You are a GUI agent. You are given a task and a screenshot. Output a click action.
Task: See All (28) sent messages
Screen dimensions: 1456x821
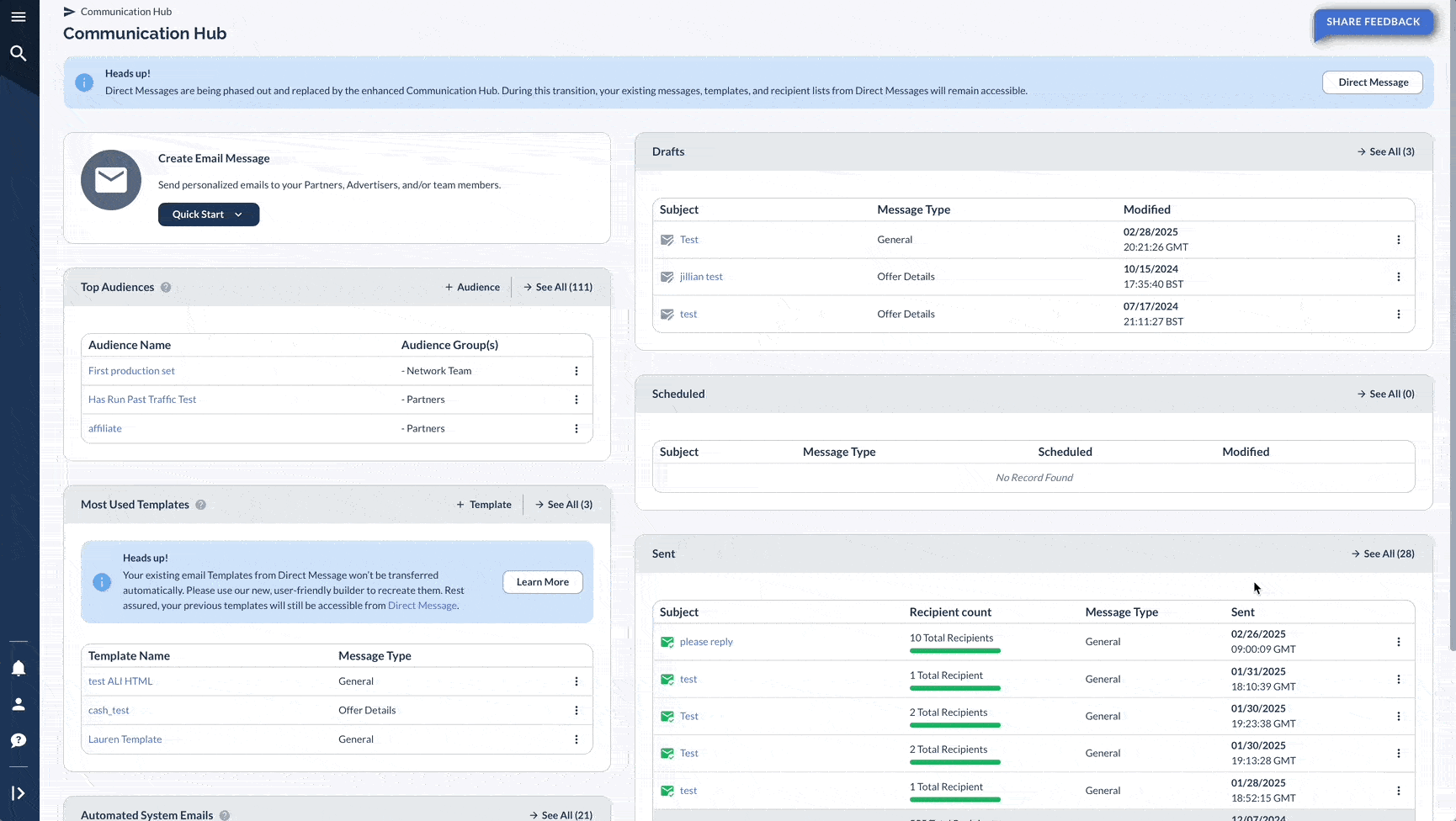pos(1383,554)
